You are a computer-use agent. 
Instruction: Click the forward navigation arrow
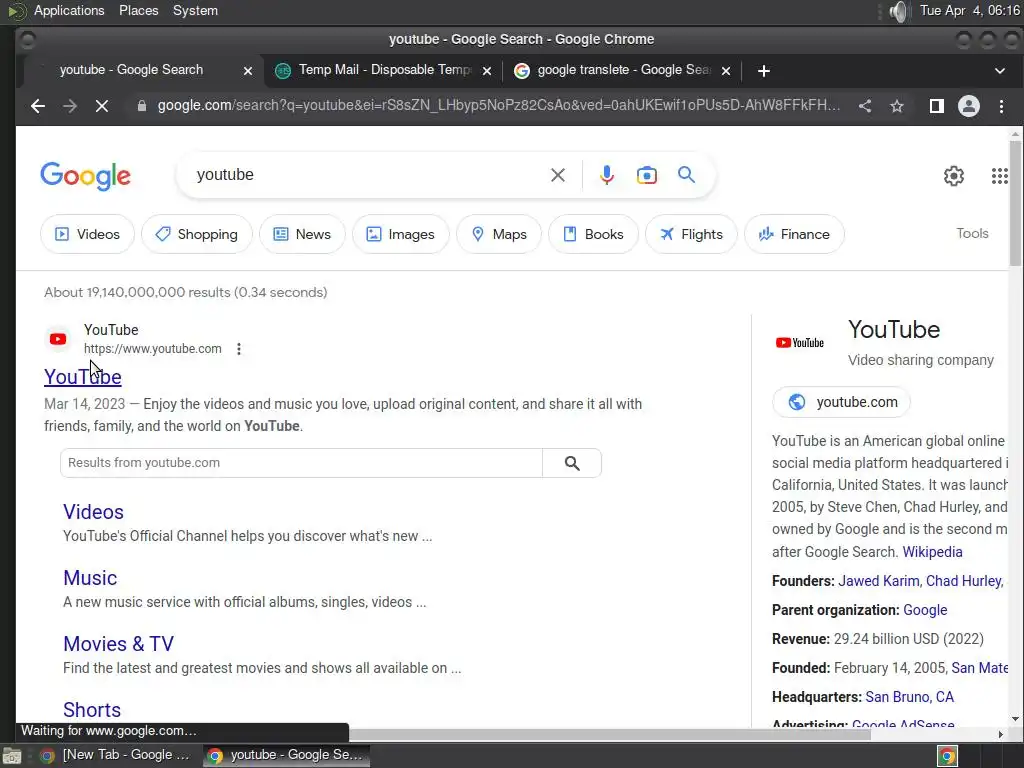click(70, 106)
